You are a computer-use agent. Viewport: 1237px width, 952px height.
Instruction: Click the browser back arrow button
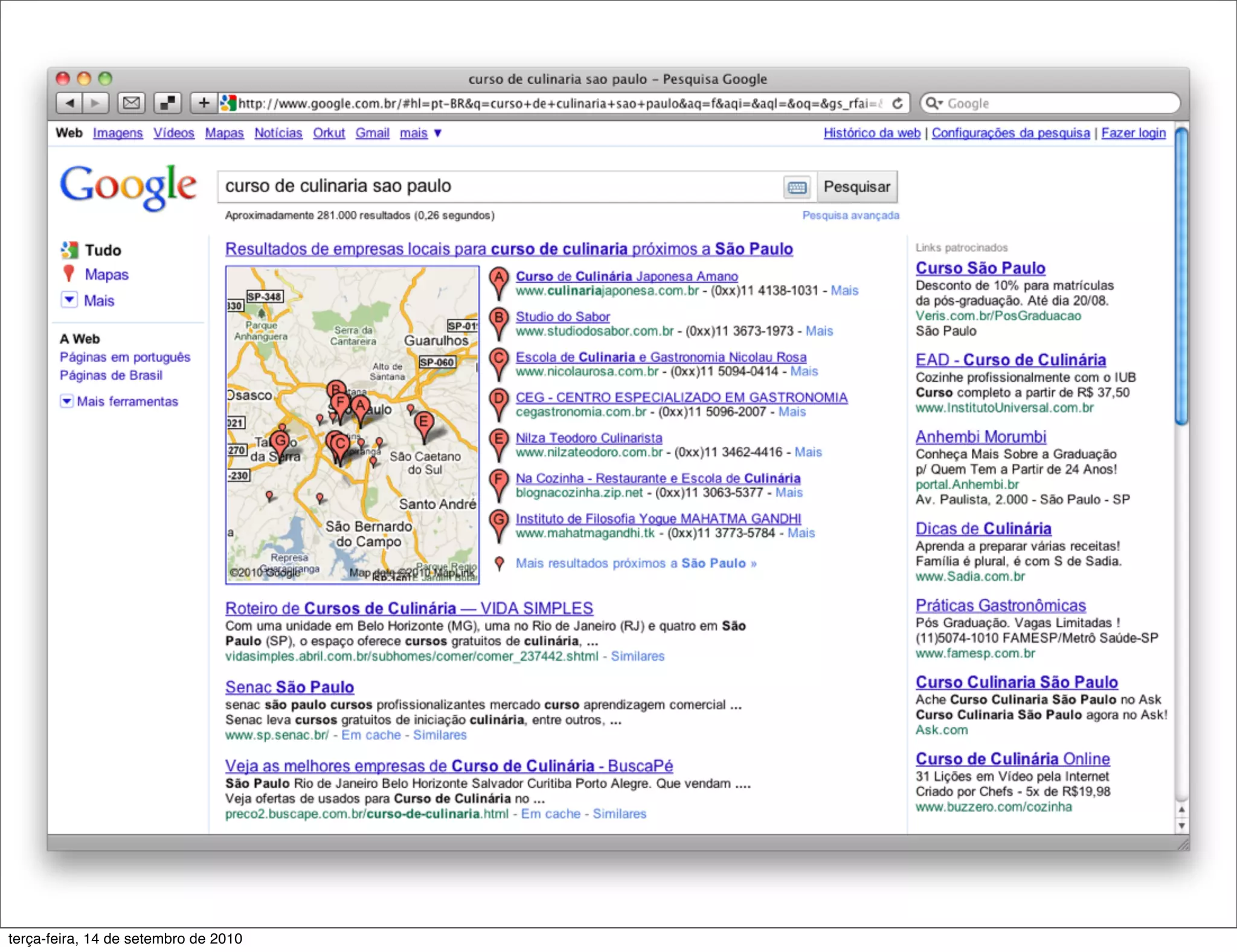click(x=70, y=103)
